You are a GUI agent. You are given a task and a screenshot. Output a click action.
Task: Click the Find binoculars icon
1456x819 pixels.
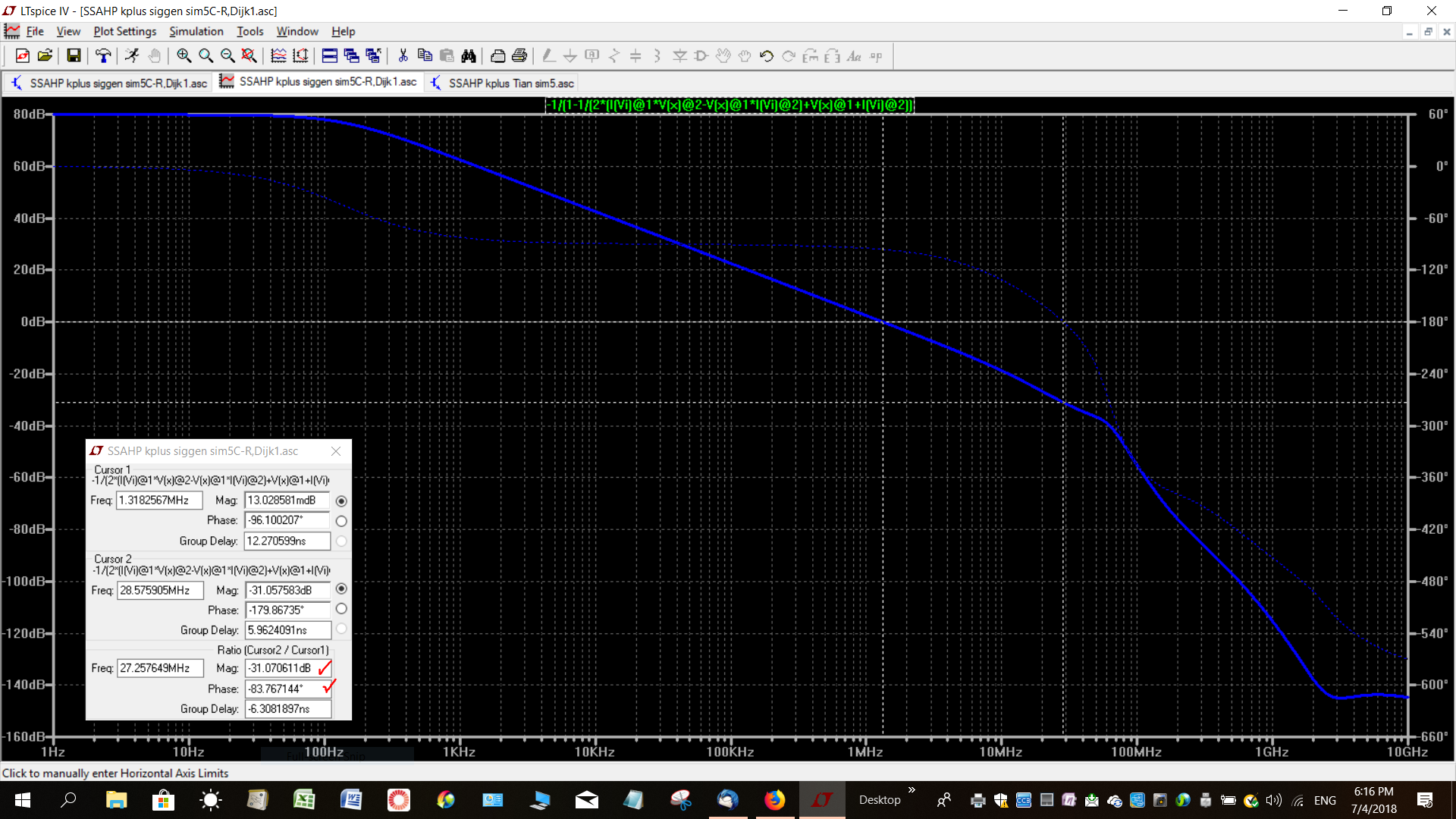[469, 55]
